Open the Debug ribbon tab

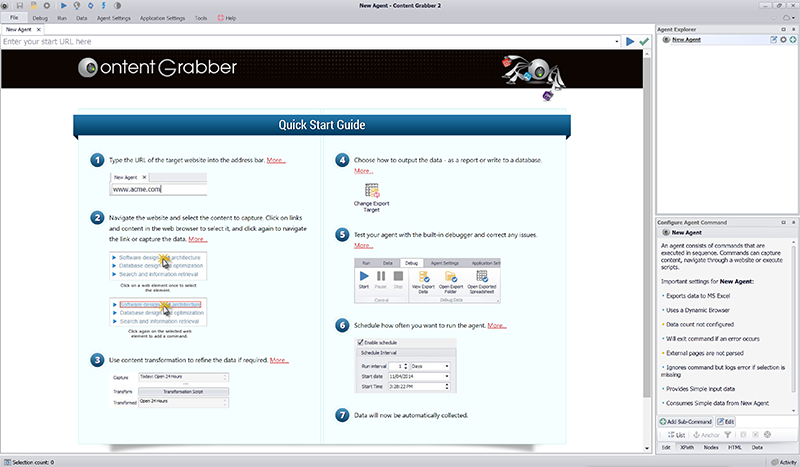click(40, 18)
